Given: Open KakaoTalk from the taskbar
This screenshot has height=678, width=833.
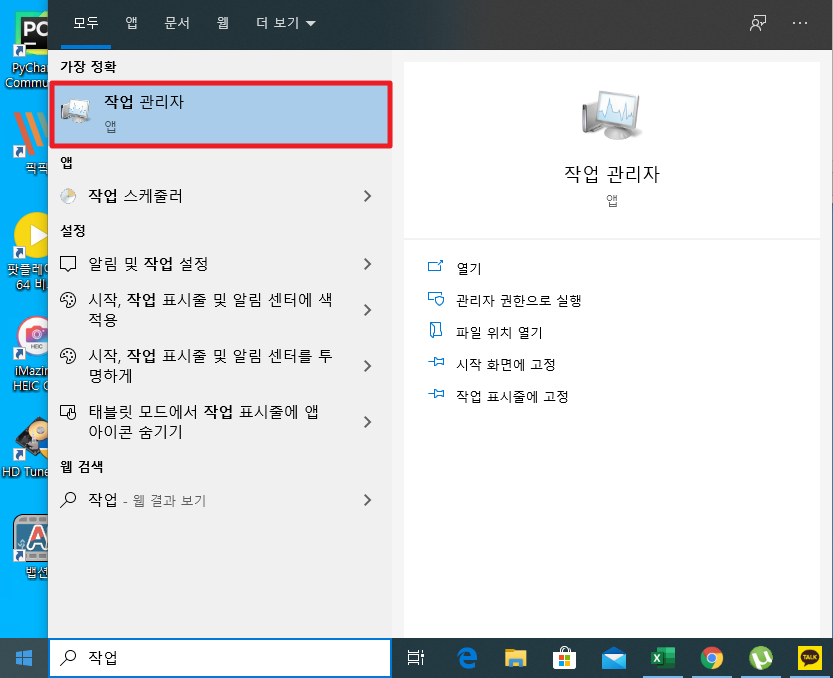Looking at the screenshot, I should (x=810, y=658).
